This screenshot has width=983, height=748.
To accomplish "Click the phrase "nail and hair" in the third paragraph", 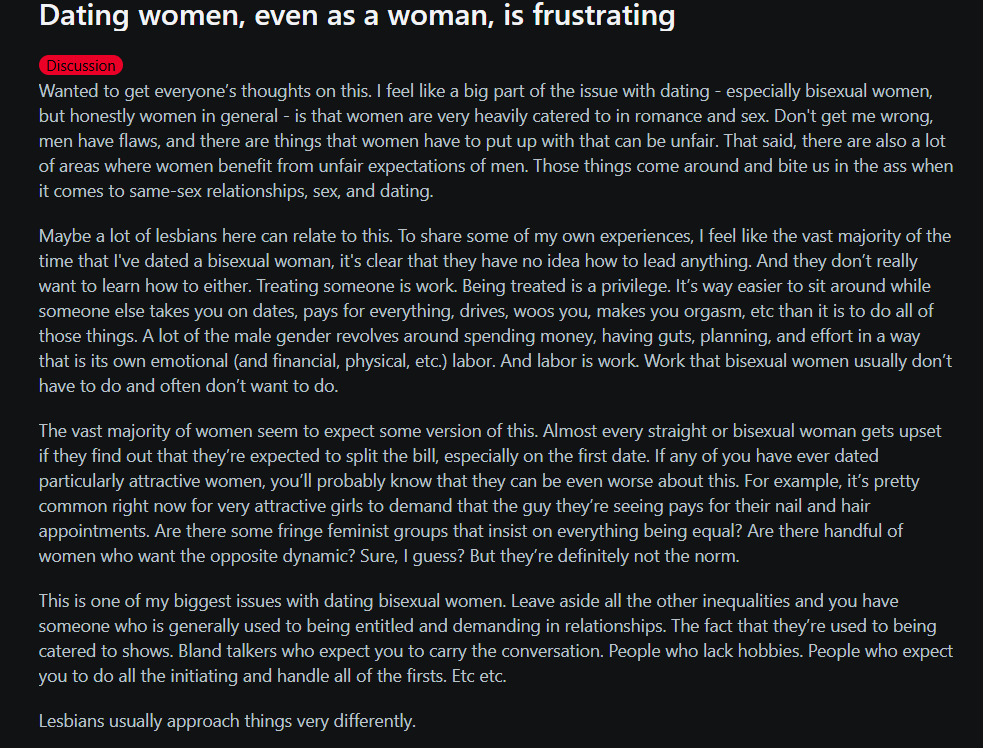I will pyautogui.click(x=823, y=506).
